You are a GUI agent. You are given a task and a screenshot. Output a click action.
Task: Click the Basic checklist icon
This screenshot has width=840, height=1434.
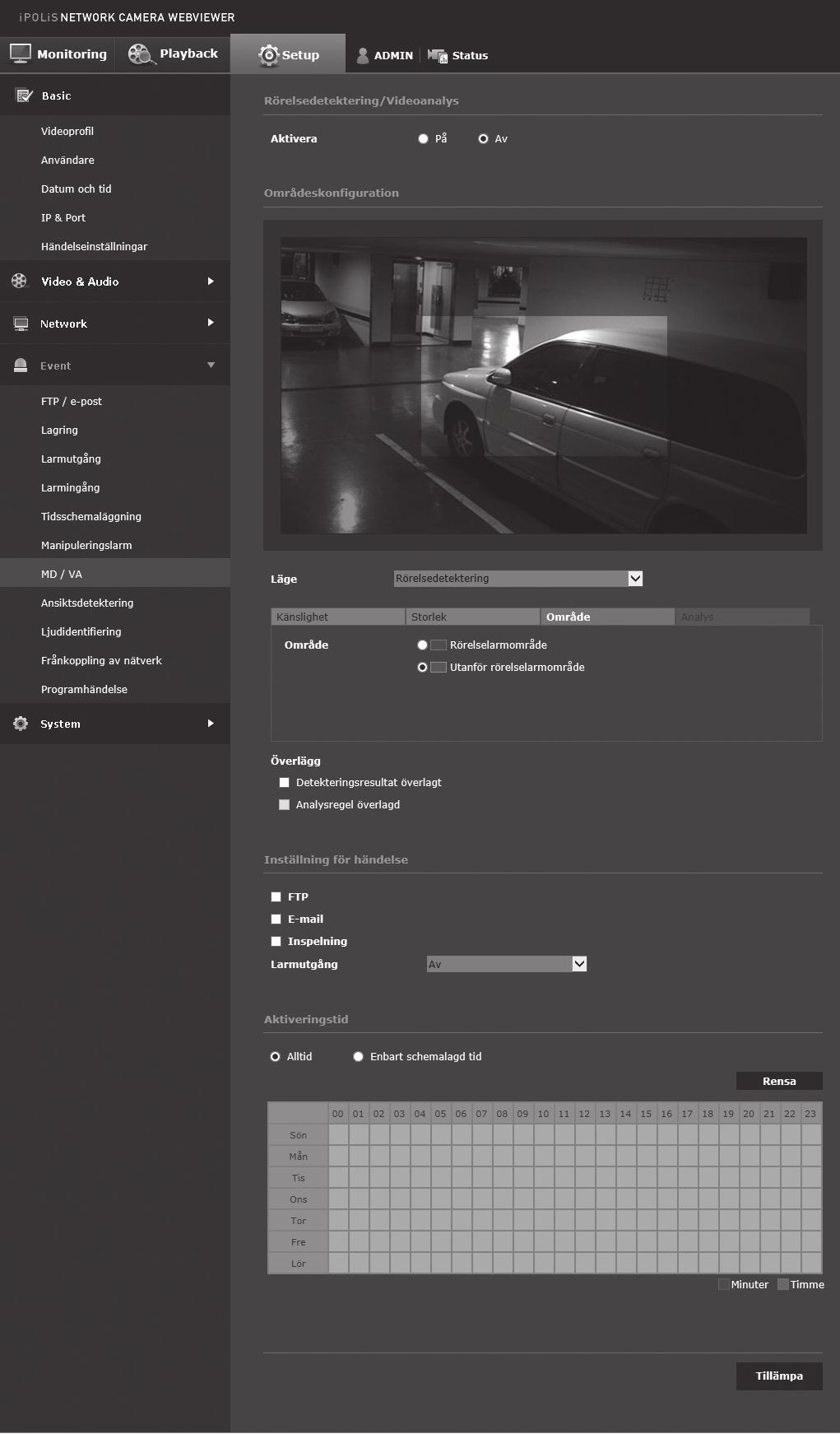pos(24,95)
